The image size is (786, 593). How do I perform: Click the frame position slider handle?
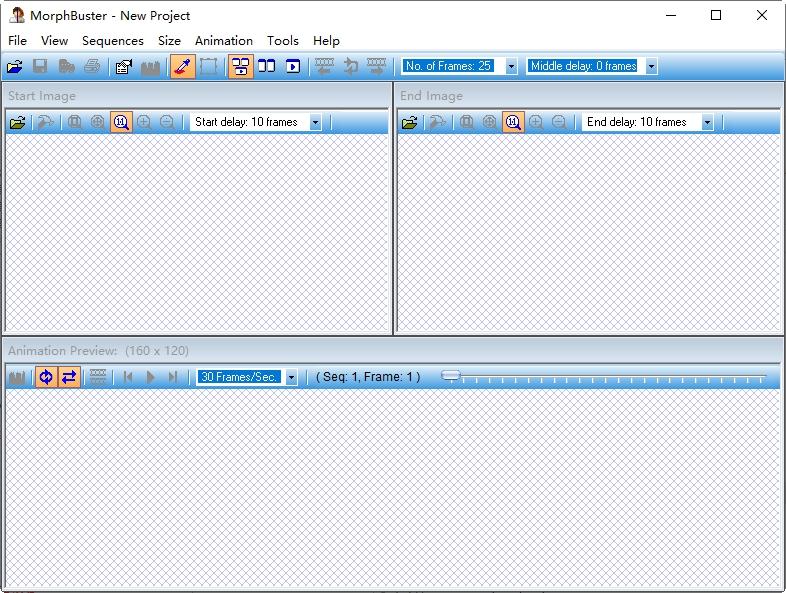pyautogui.click(x=450, y=375)
